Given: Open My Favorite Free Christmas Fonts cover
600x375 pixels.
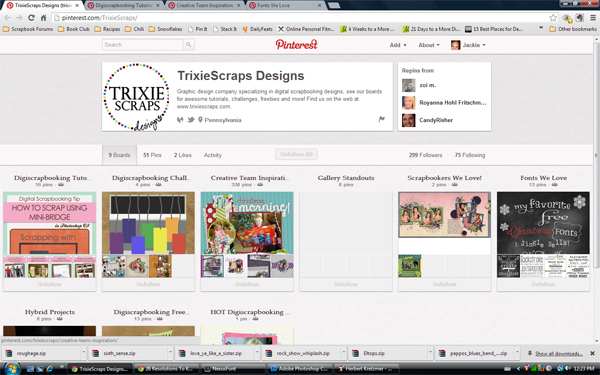Looking at the screenshot, I should [543, 223].
